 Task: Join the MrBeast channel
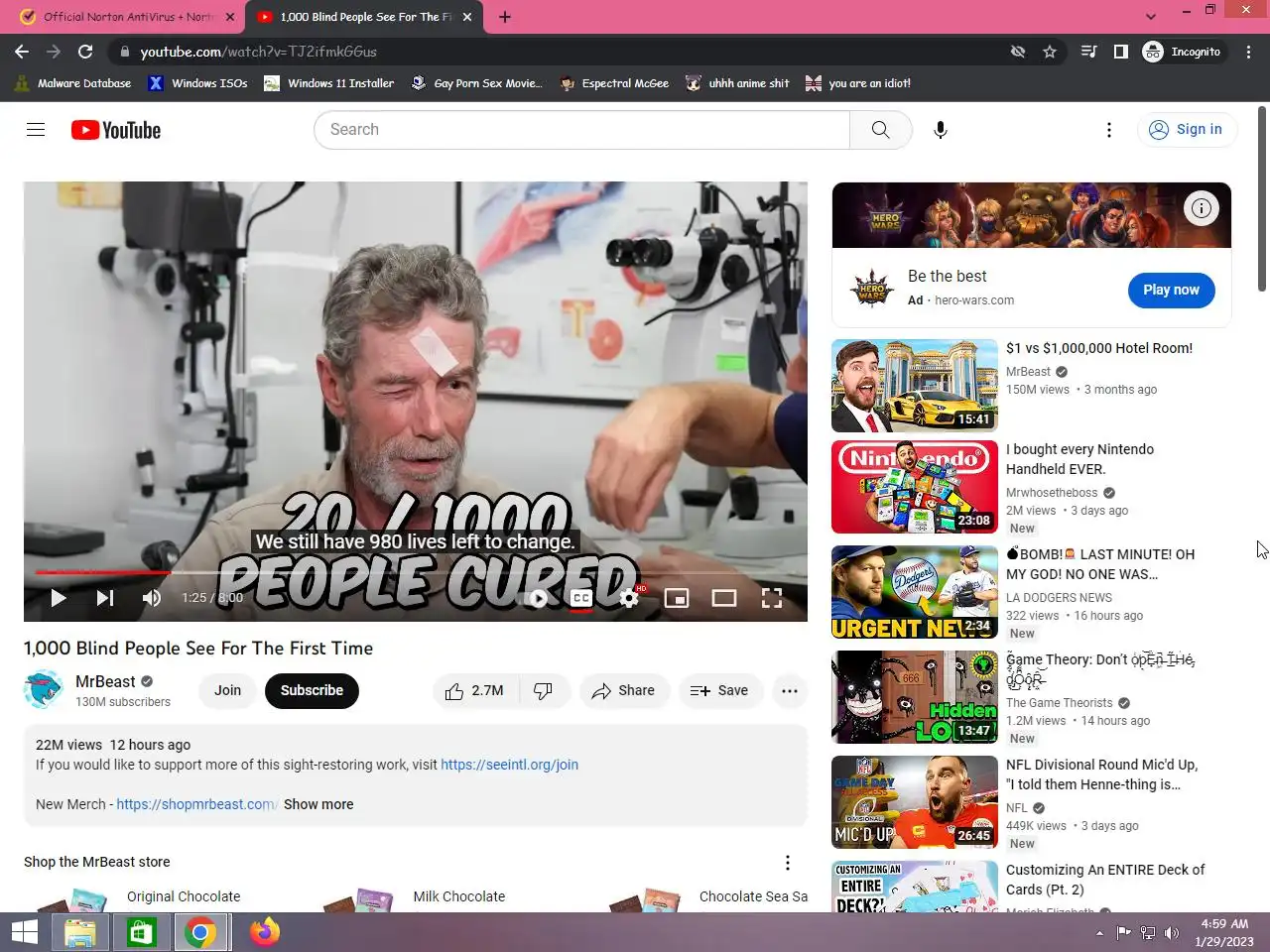click(228, 691)
